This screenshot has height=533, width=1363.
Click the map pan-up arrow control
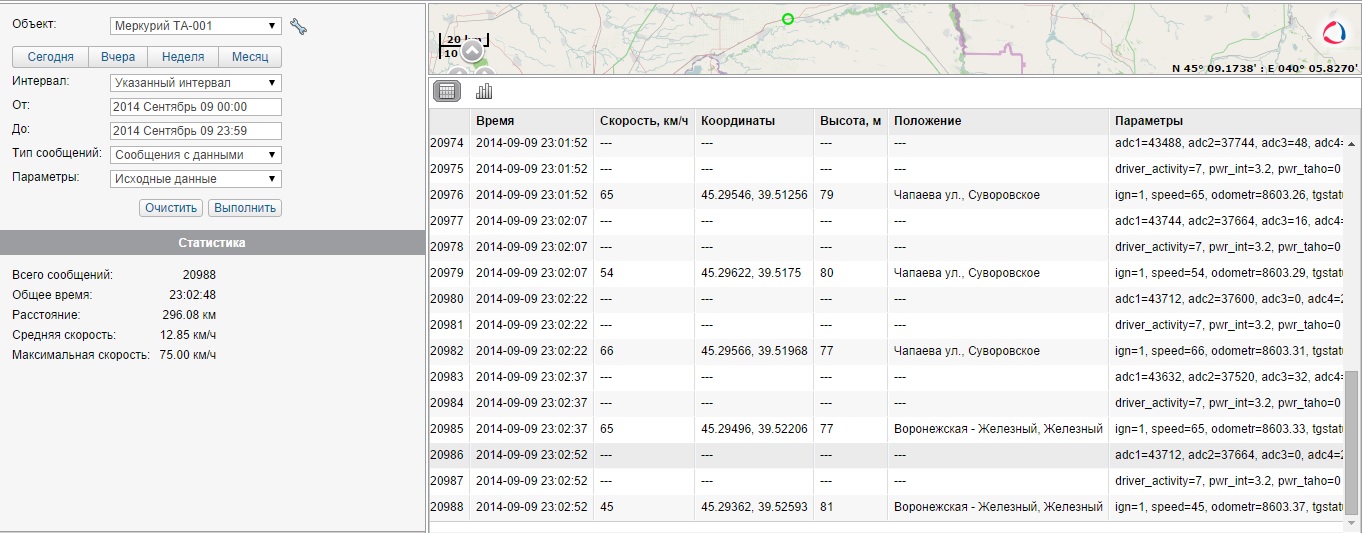472,51
